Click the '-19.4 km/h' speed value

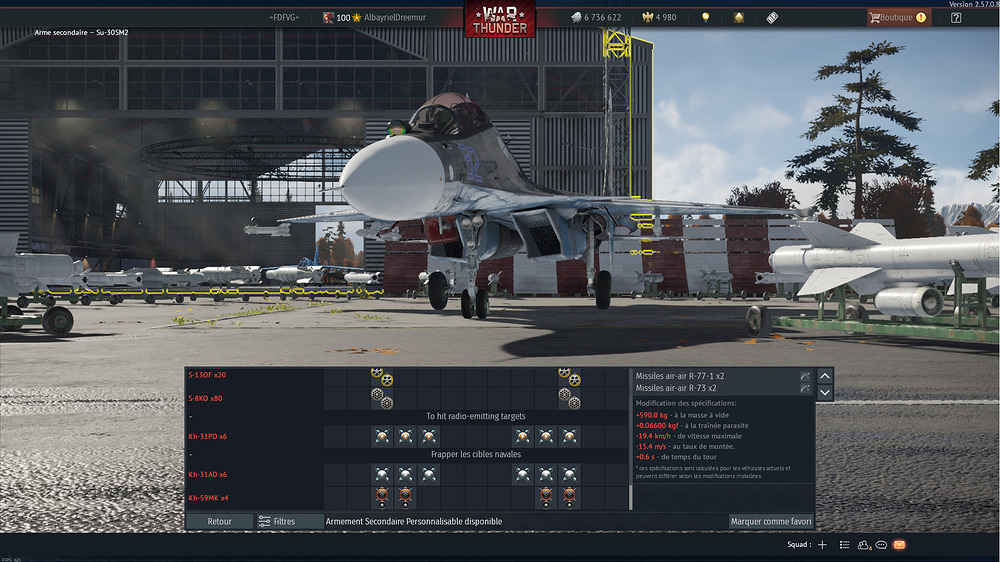(x=653, y=436)
